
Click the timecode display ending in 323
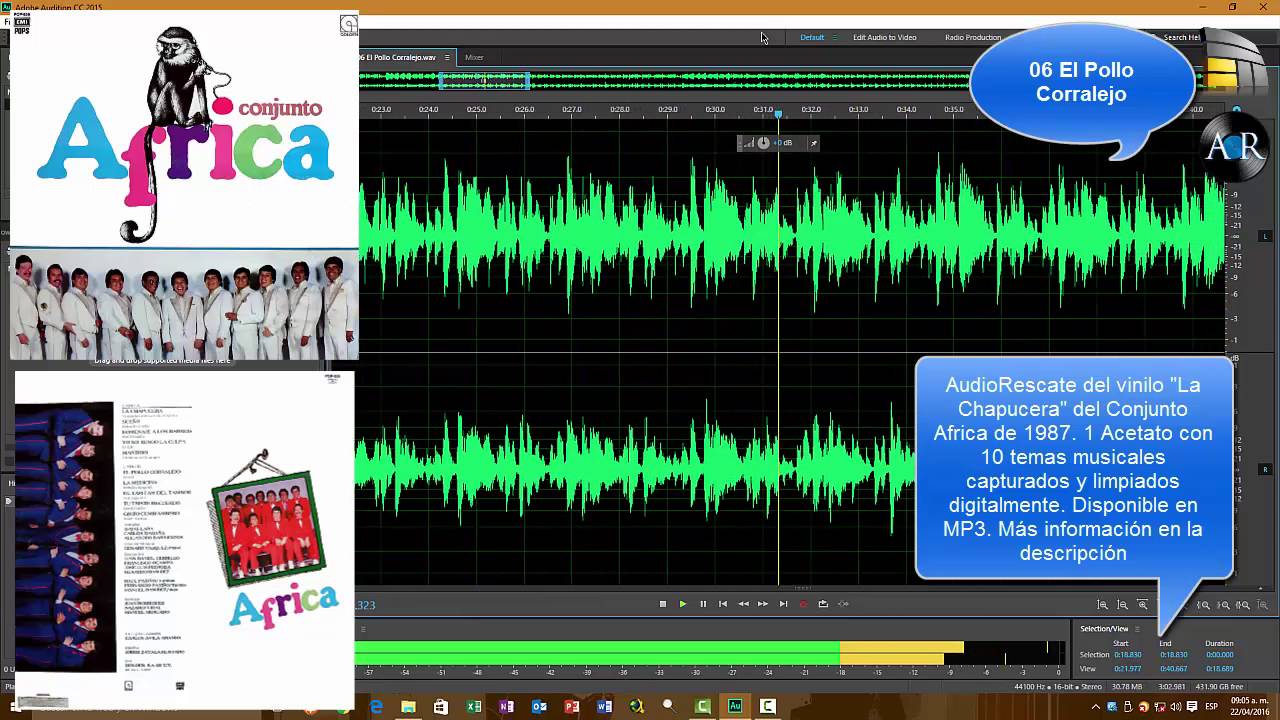[366, 605]
